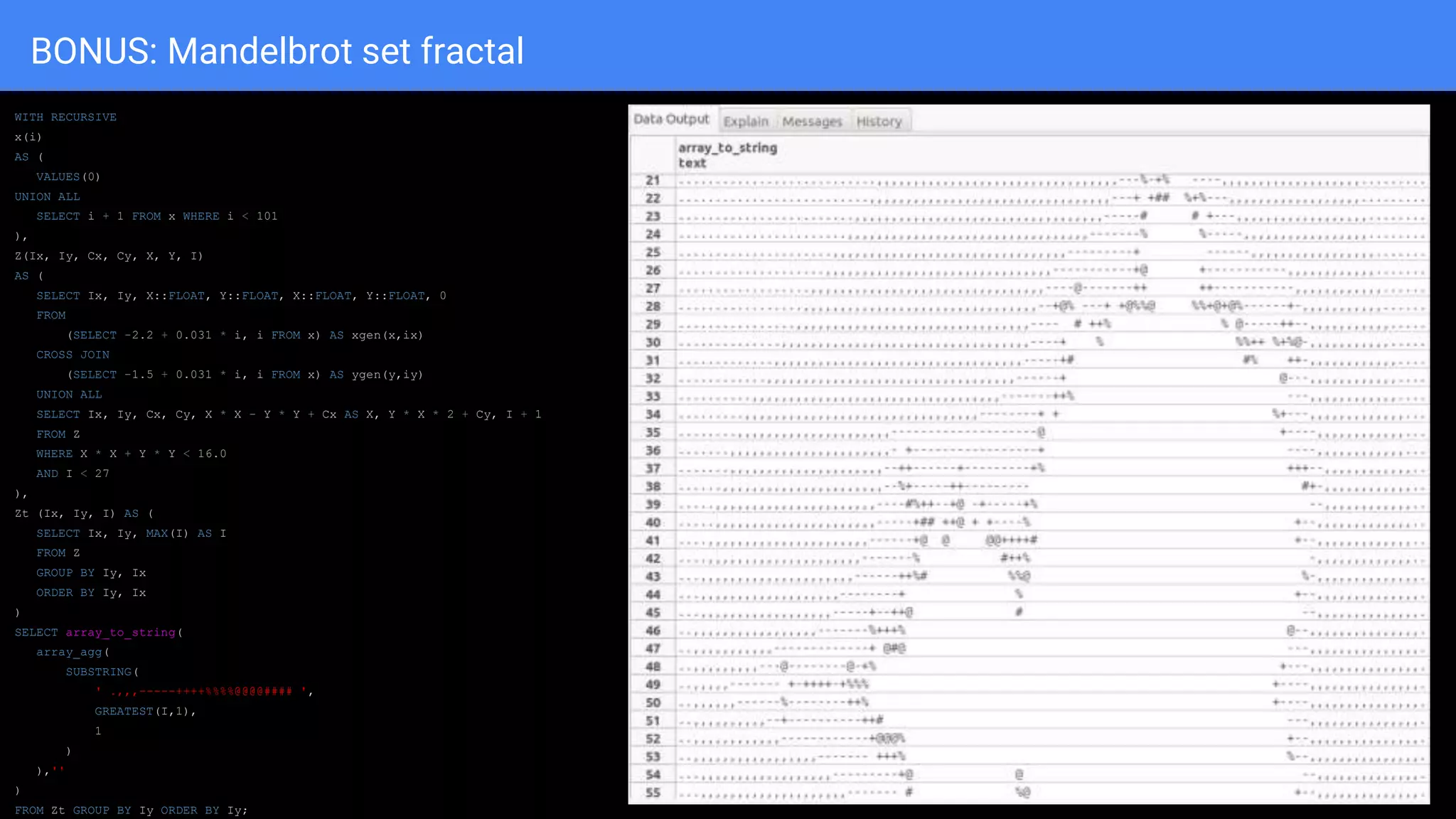Click the slide title BONUS: Mandelbrot set fractal
The width and height of the screenshot is (1456, 819).
coord(277,51)
